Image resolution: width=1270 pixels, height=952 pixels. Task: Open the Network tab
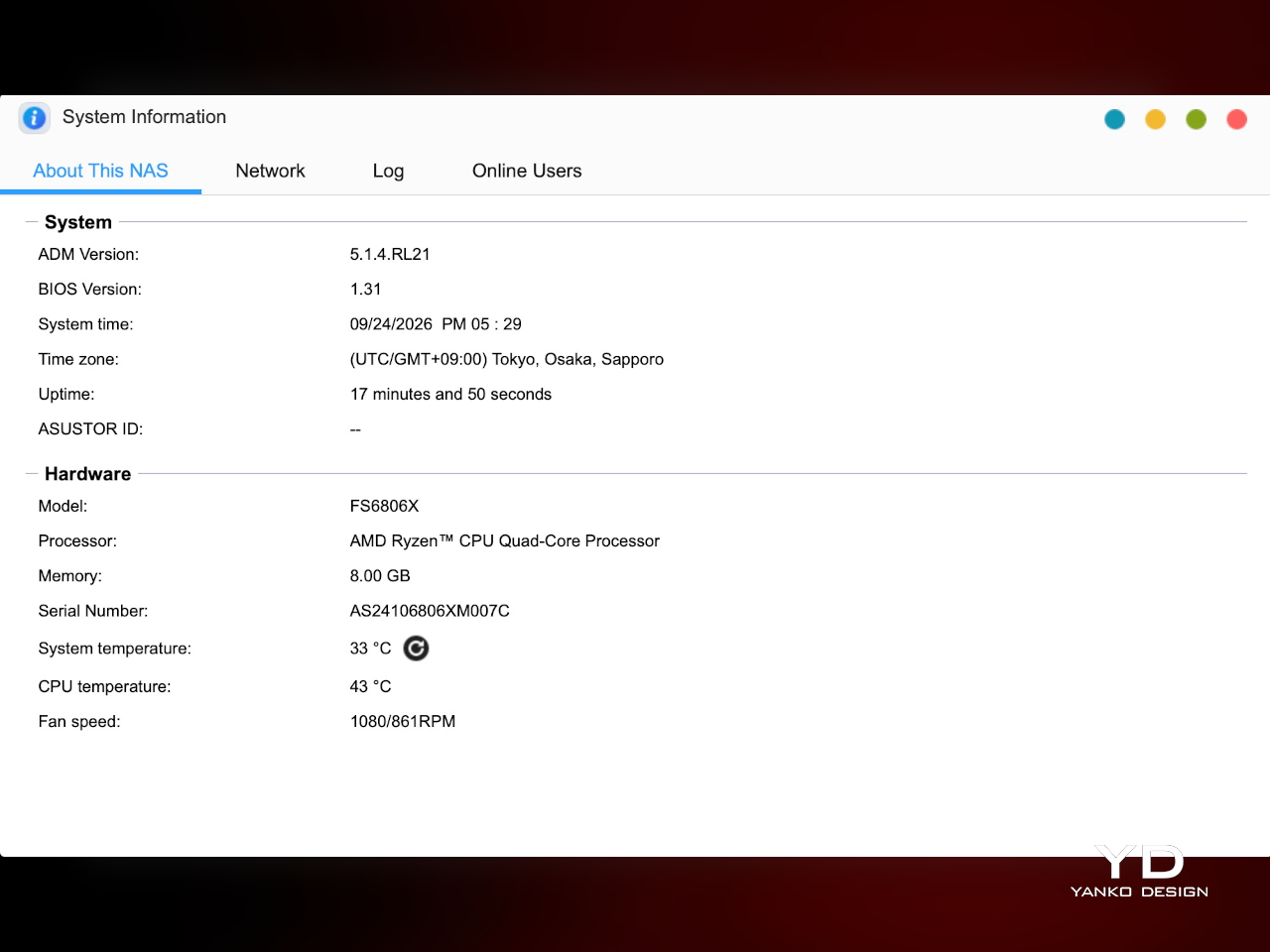click(270, 171)
